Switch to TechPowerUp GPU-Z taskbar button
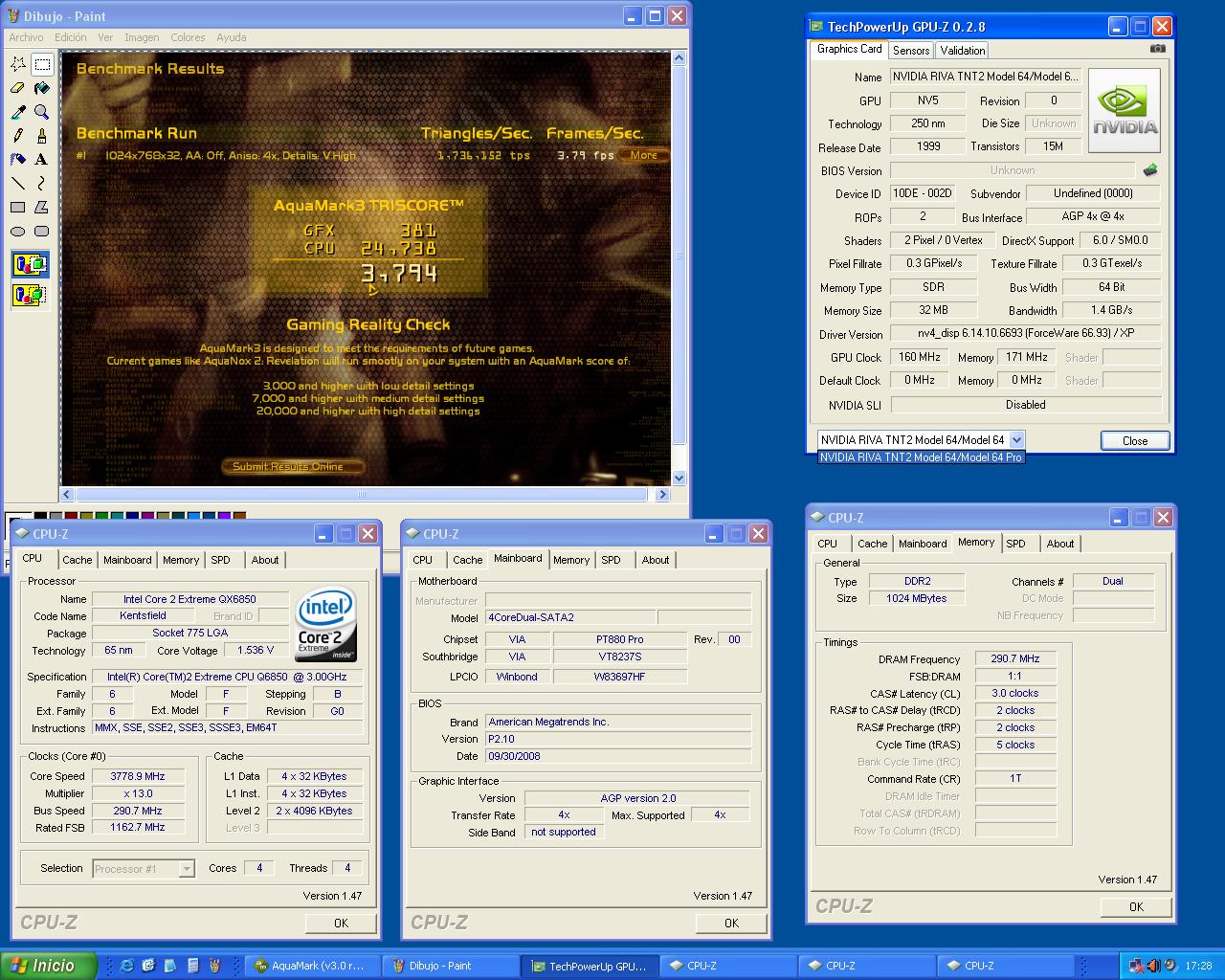 [x=590, y=966]
